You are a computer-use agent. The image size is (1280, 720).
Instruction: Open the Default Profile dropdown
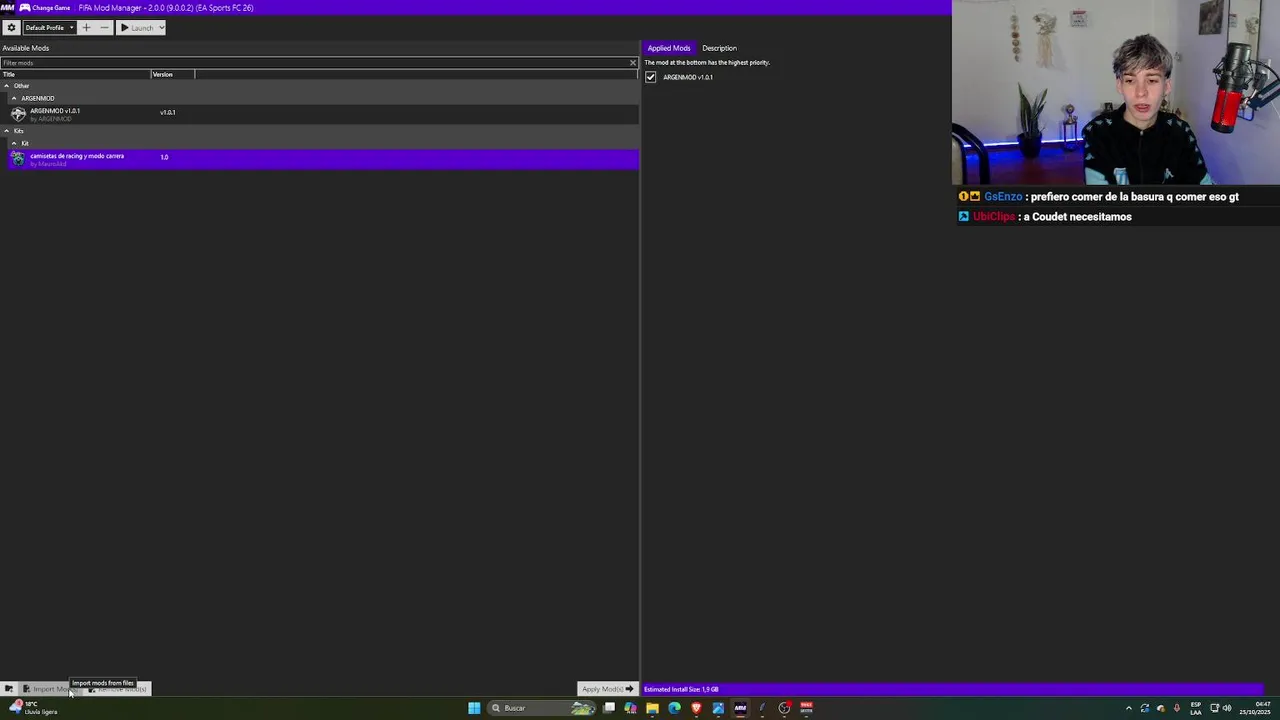(x=49, y=28)
